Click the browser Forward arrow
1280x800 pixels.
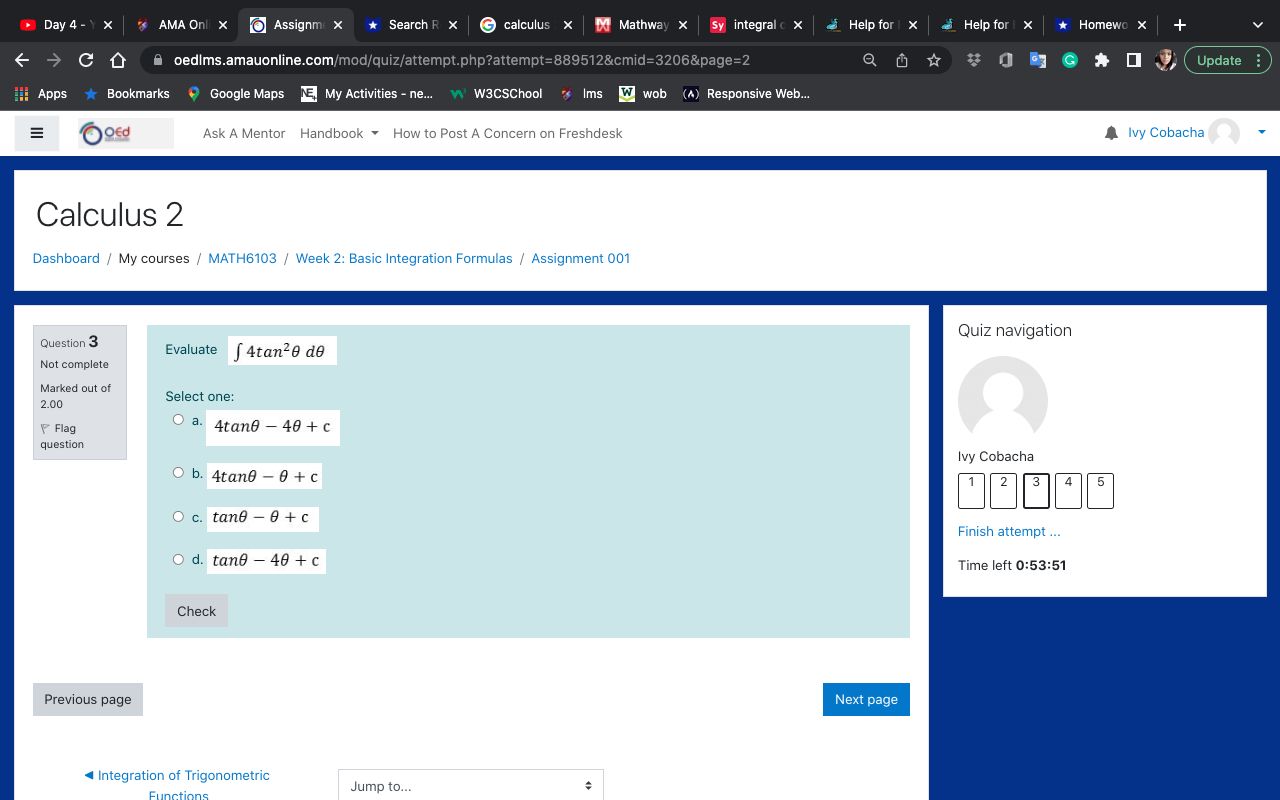click(54, 60)
